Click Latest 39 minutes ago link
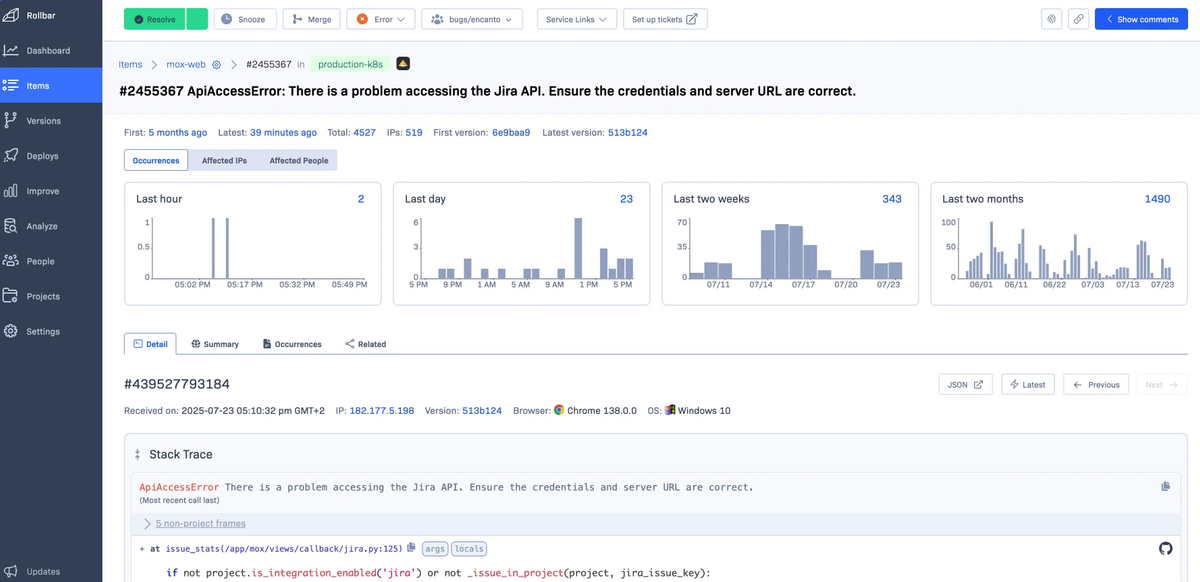The image size is (1200, 582). [x=283, y=132]
